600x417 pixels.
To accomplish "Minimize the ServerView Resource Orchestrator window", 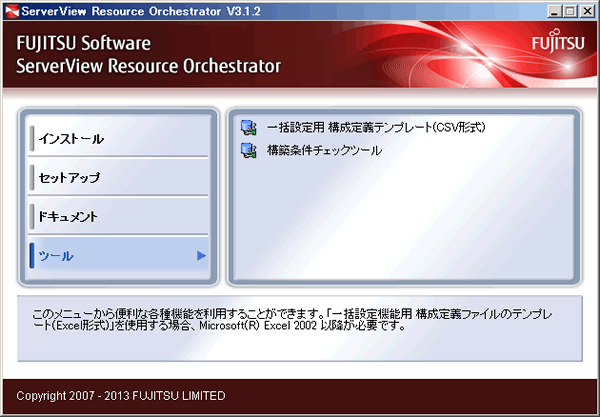I will click(x=554, y=11).
